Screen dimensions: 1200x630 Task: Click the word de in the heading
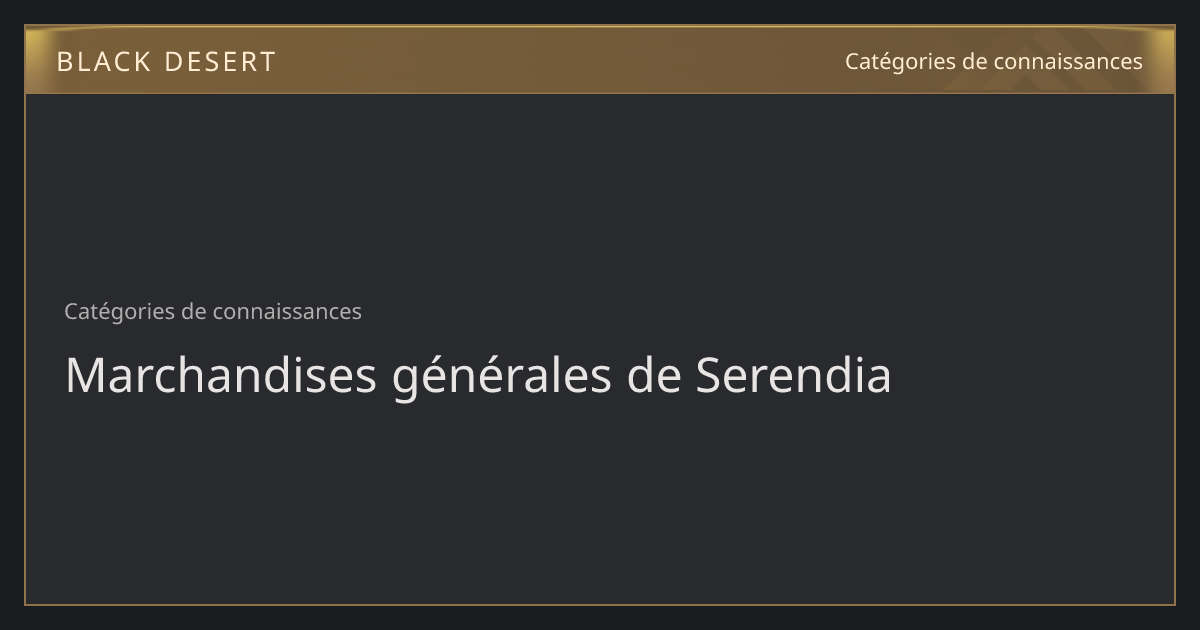[654, 376]
